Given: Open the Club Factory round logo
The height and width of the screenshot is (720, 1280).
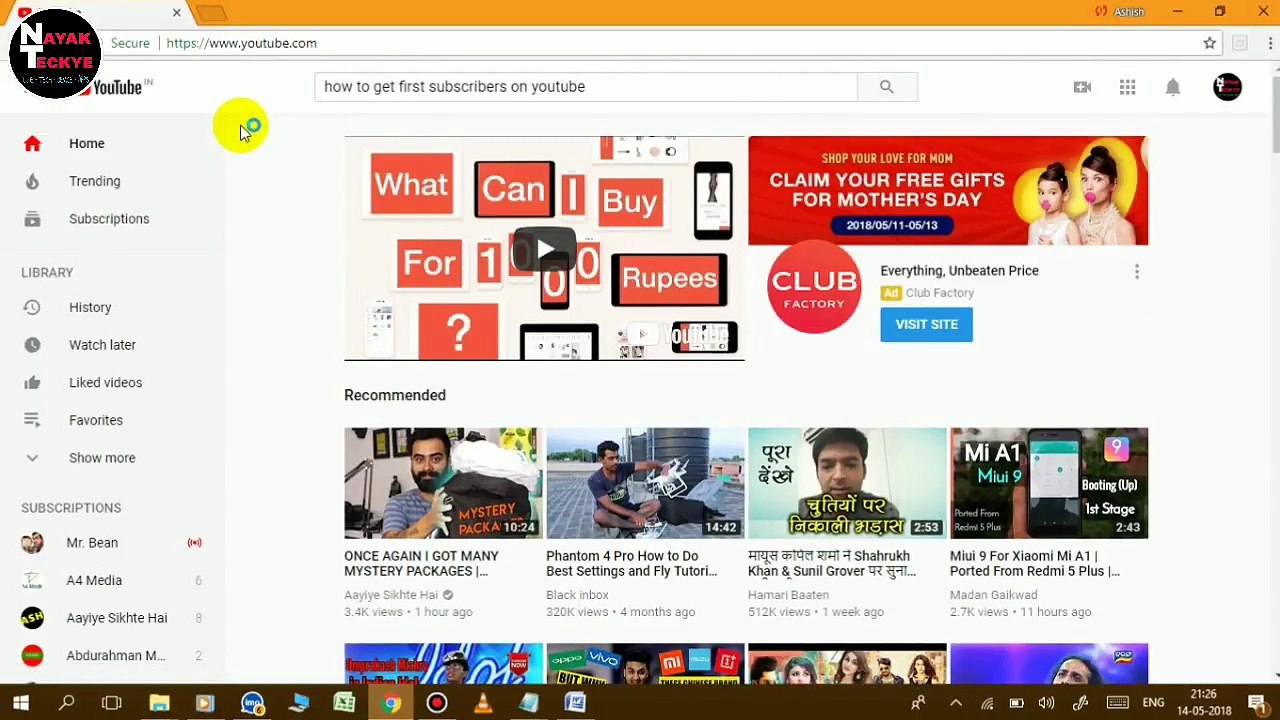Looking at the screenshot, I should (x=814, y=287).
